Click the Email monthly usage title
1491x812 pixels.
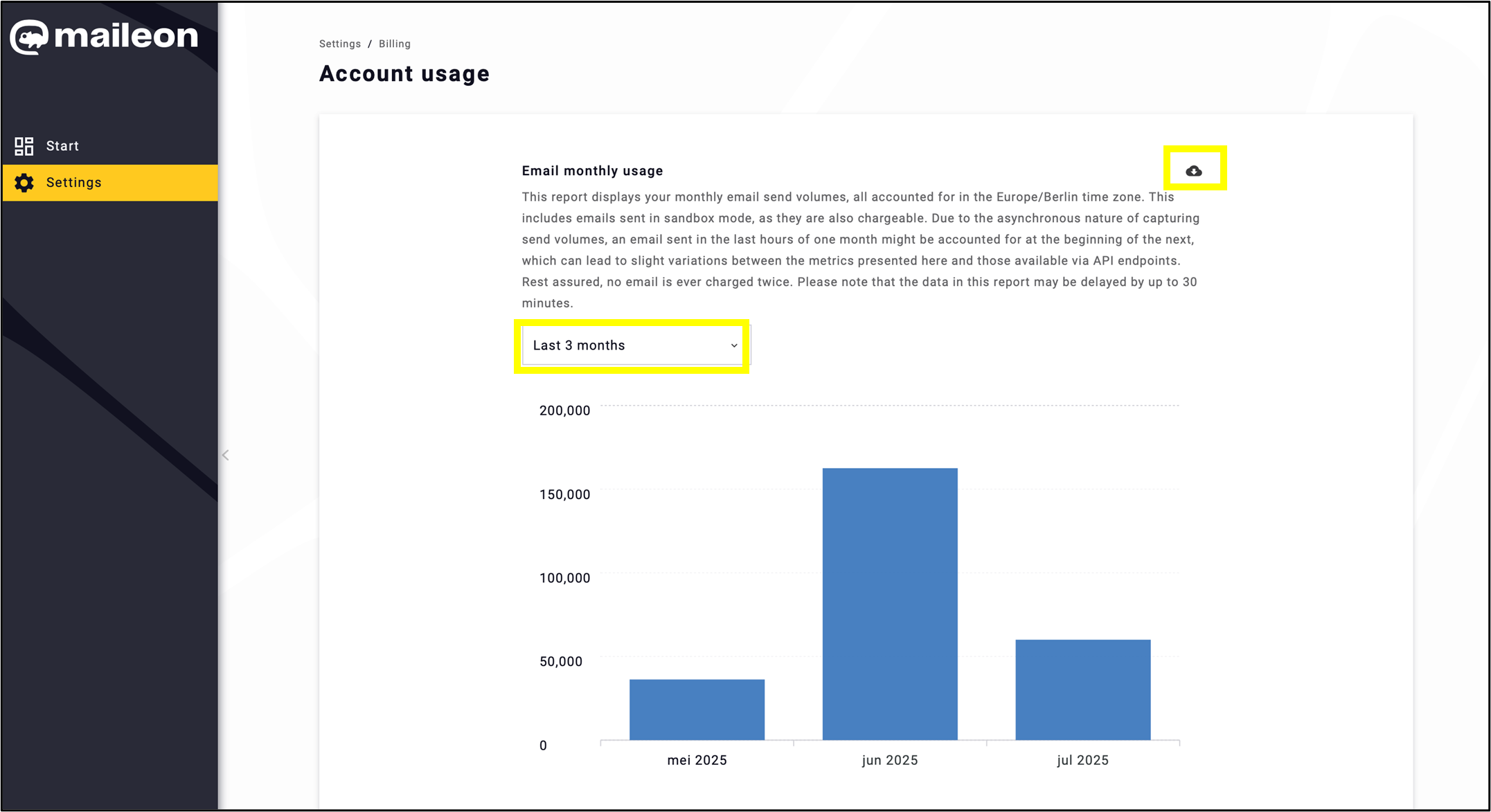592,170
